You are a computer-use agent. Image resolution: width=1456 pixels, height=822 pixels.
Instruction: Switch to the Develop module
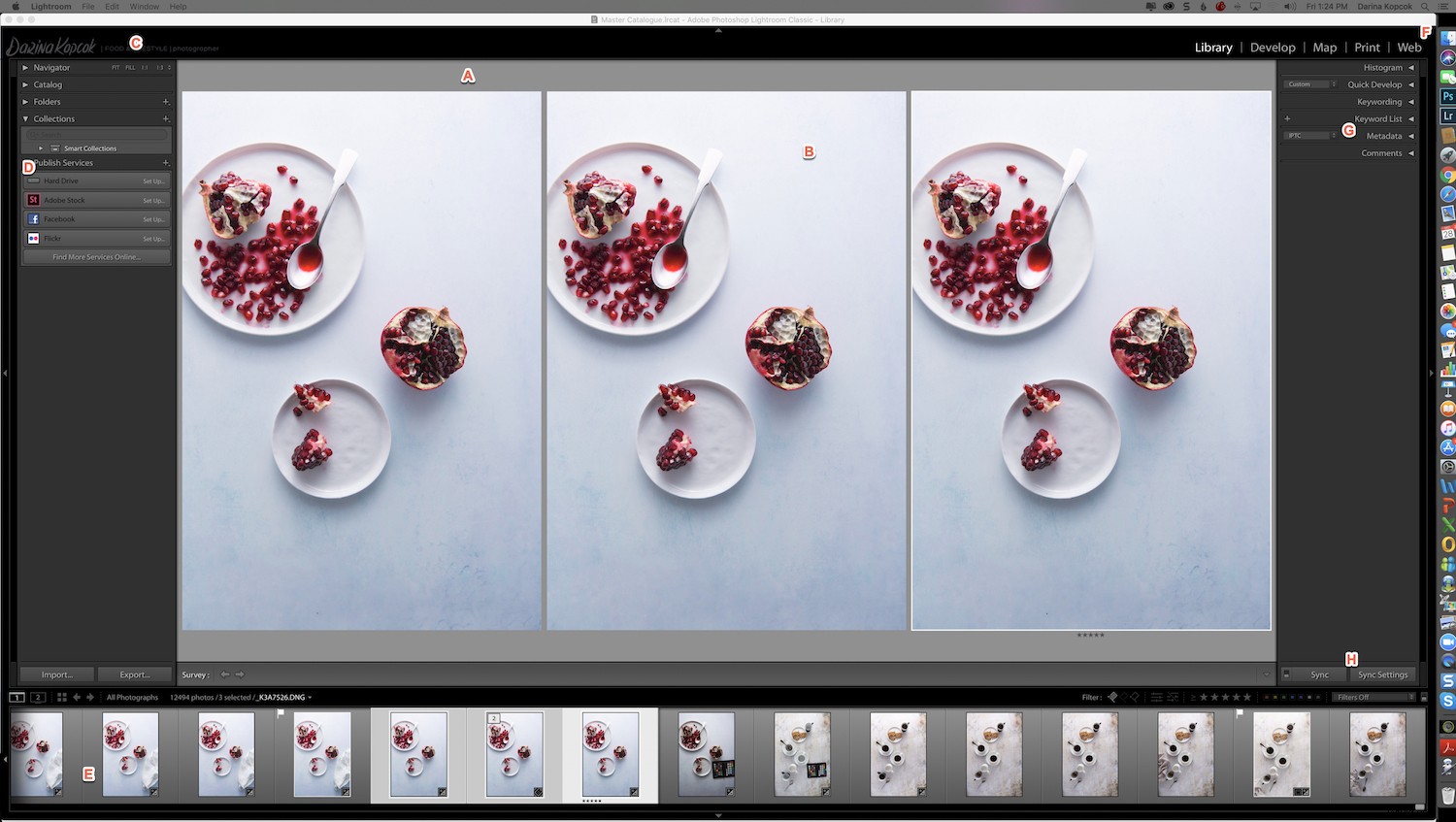click(1273, 47)
